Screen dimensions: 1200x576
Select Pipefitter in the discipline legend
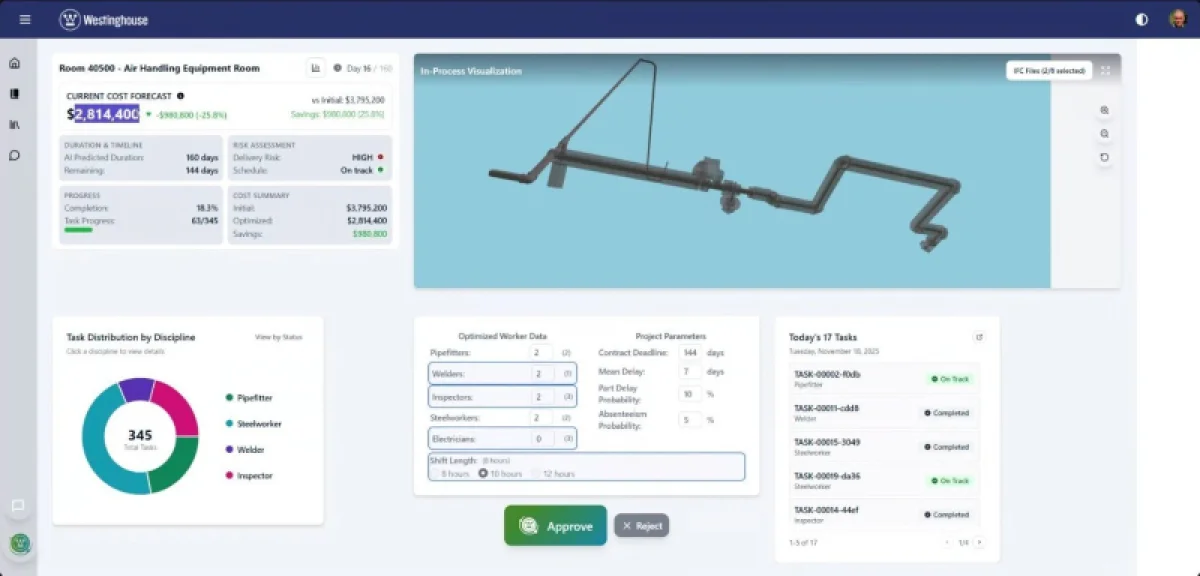point(254,397)
